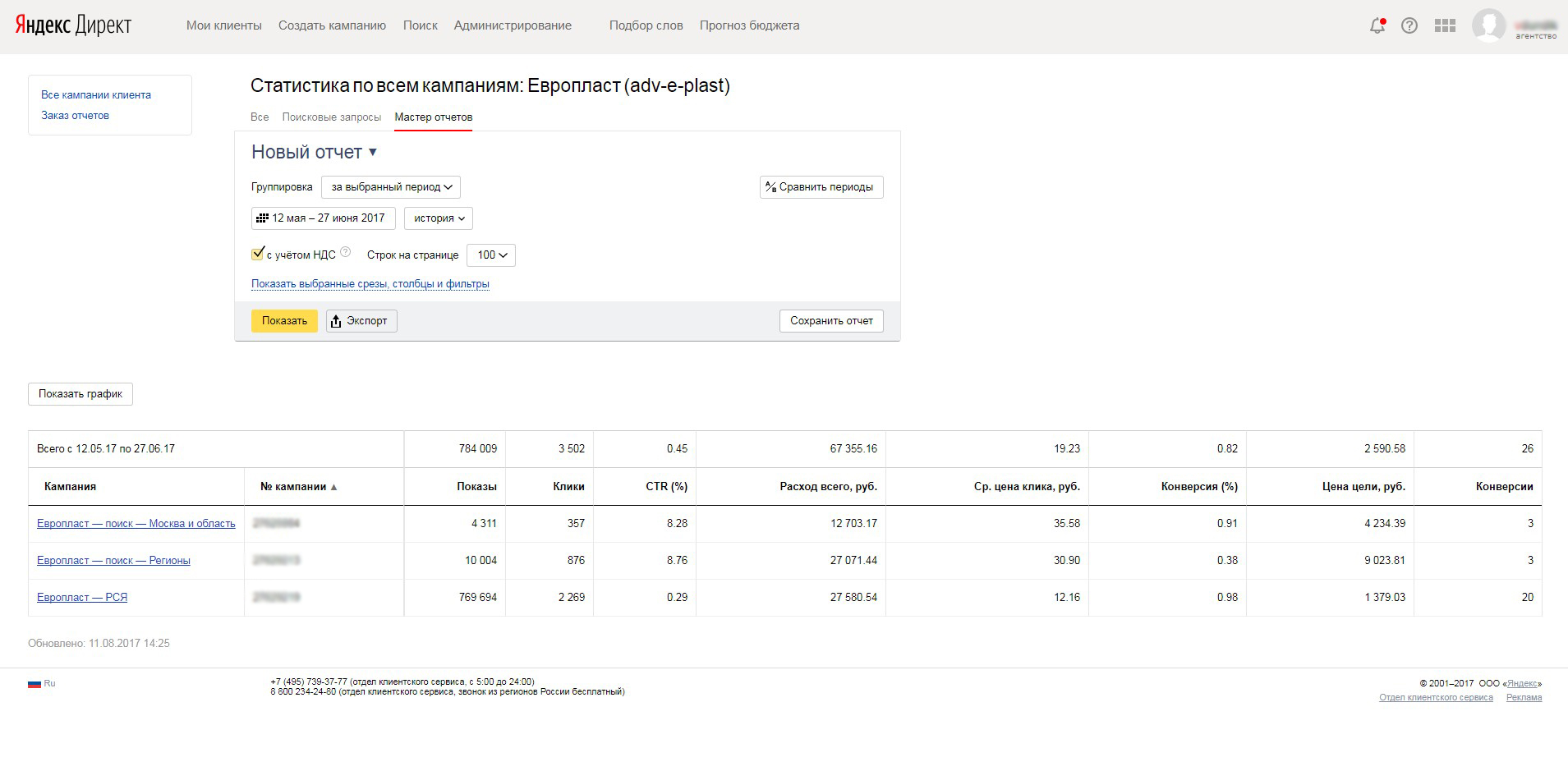Click the Russian flag language icon

[34, 683]
